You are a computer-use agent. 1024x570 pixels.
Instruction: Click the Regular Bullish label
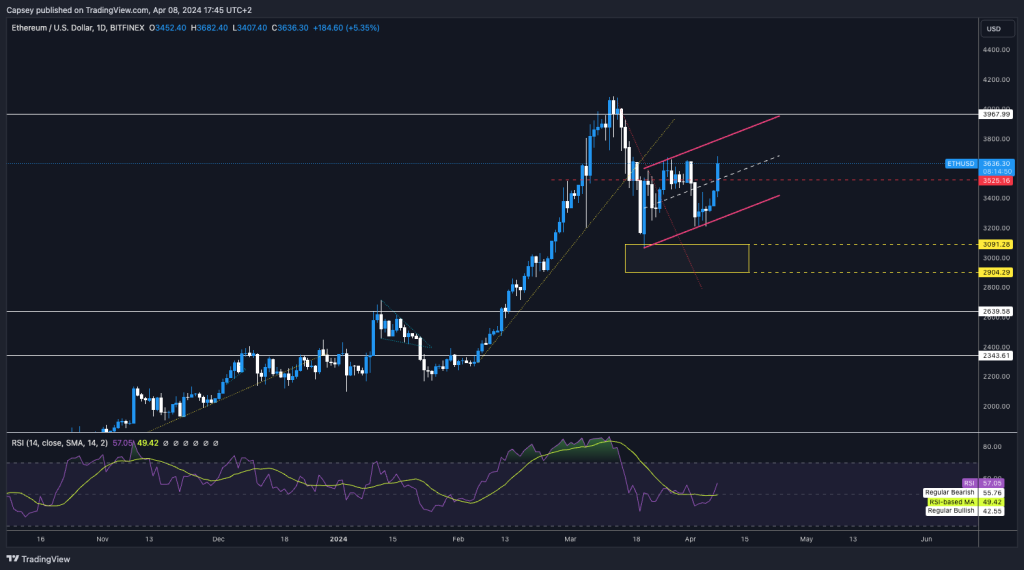(951, 511)
